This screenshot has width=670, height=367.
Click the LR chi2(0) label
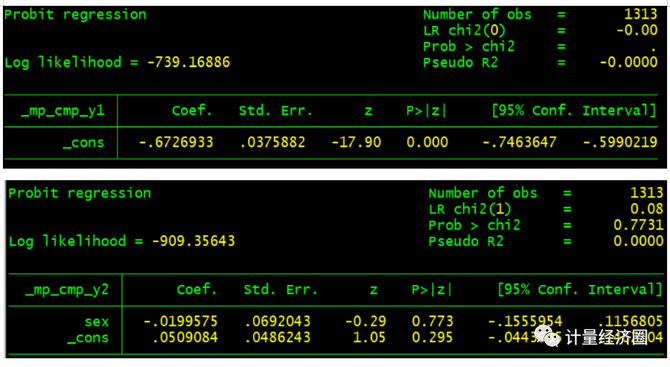click(x=464, y=30)
